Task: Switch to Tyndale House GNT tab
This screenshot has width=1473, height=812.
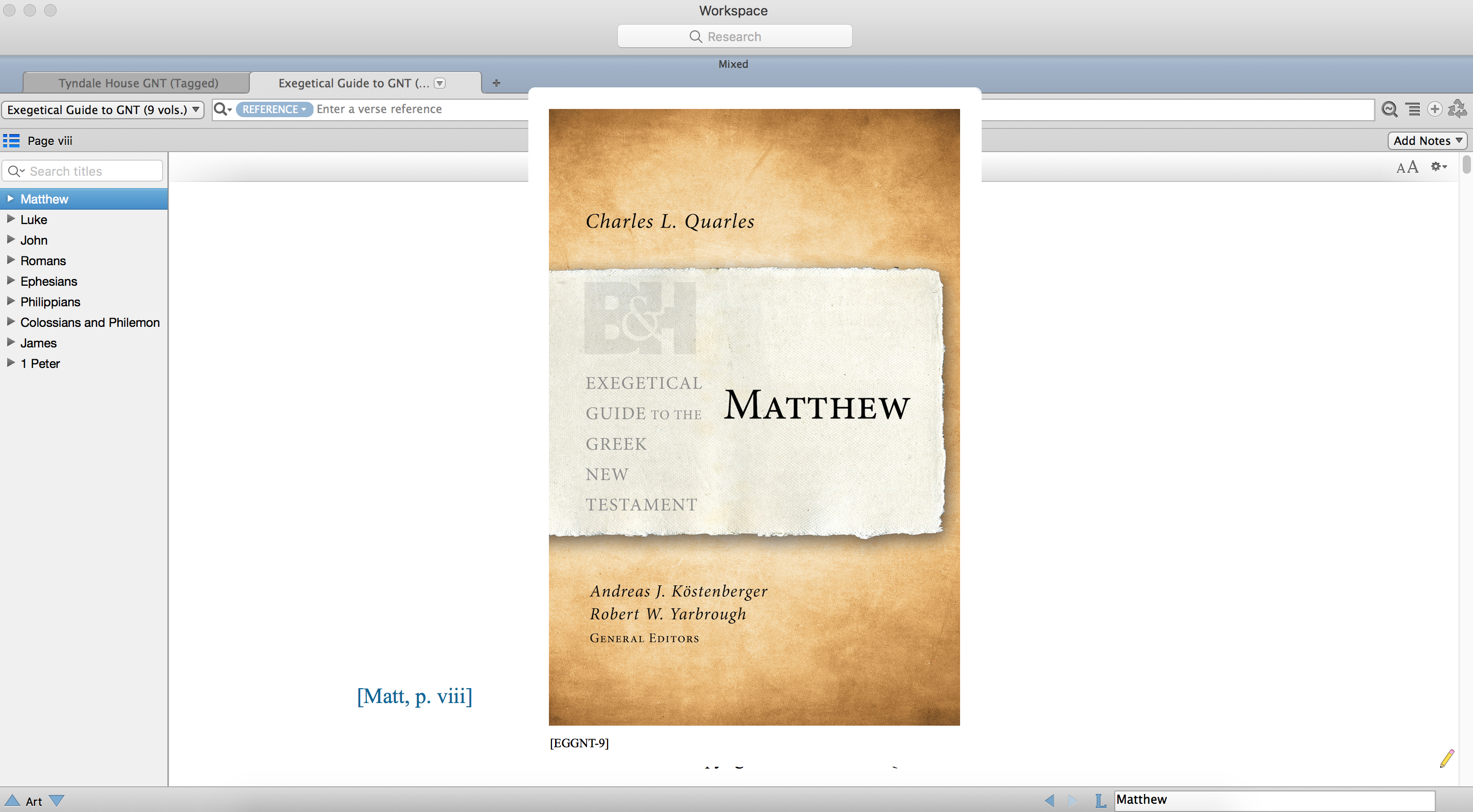Action: click(138, 83)
